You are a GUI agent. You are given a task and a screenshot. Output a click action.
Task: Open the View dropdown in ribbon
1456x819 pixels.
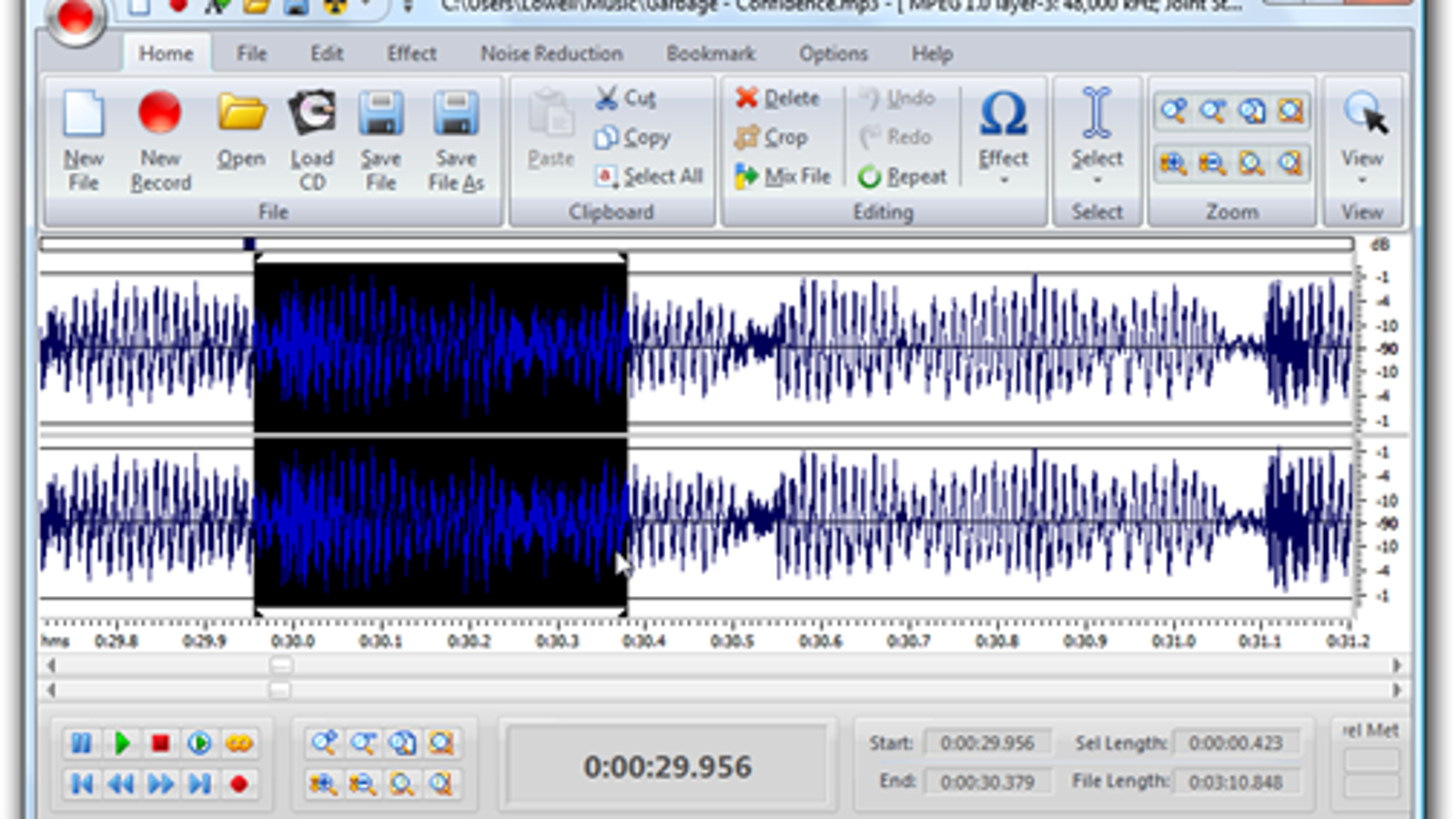tap(1362, 136)
